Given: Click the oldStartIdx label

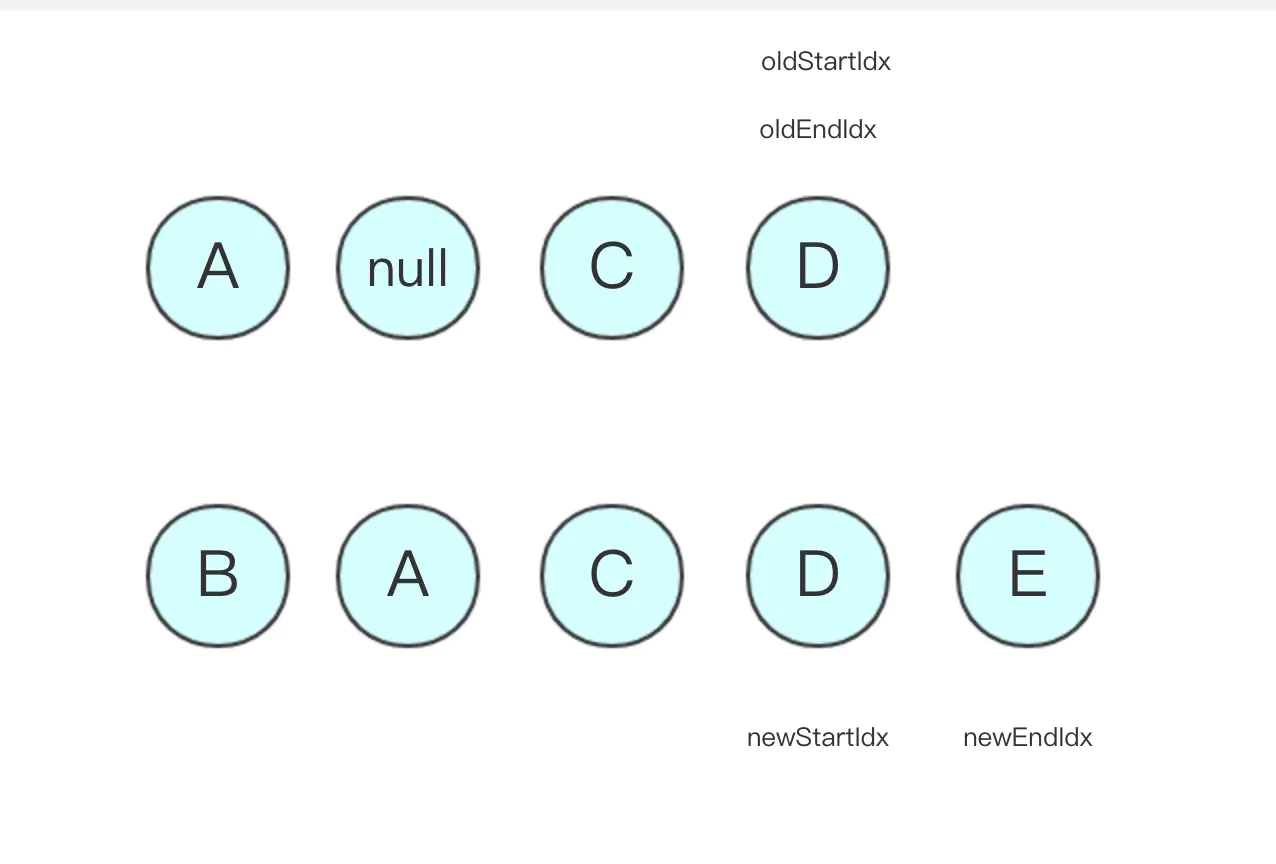Looking at the screenshot, I should coord(826,62).
